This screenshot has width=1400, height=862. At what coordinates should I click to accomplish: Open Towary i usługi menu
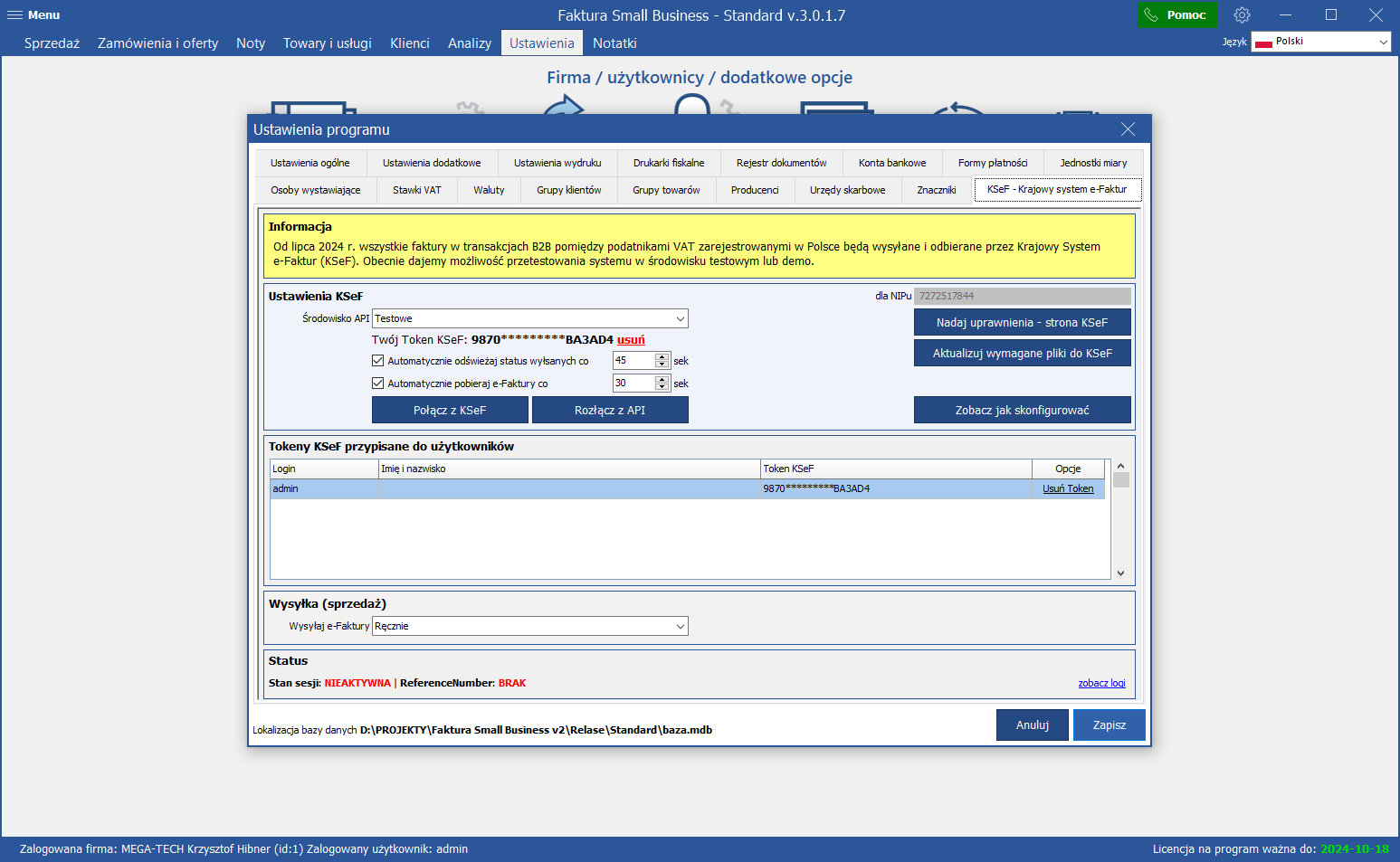coord(327,43)
